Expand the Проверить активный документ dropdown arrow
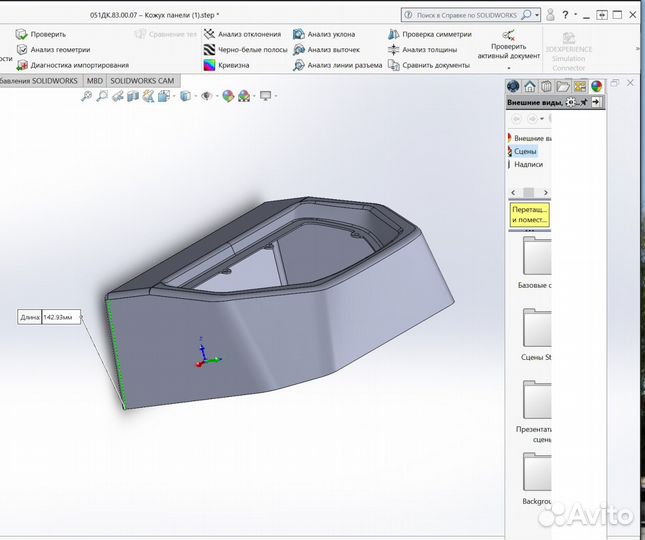Image resolution: width=645 pixels, height=540 pixels. (508, 68)
